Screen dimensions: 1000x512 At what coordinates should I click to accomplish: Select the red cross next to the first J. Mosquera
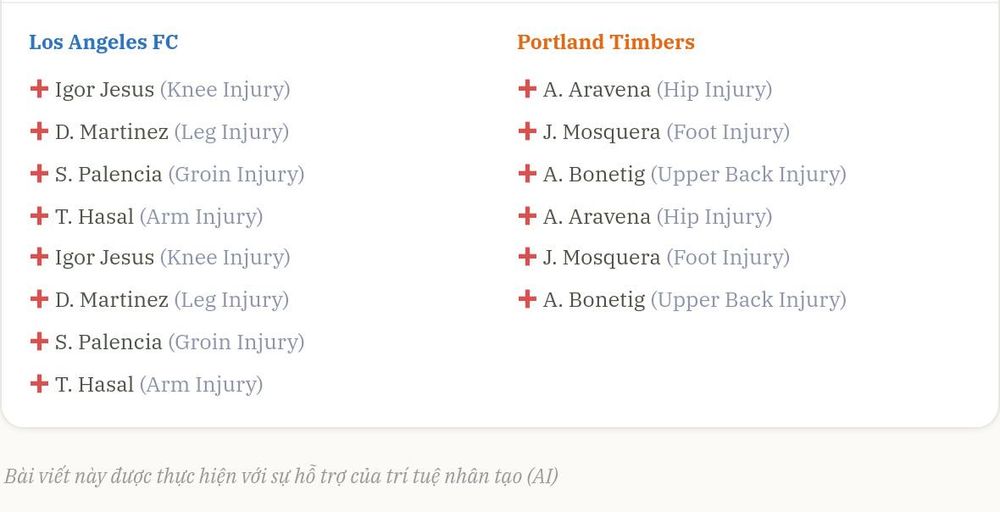[527, 131]
